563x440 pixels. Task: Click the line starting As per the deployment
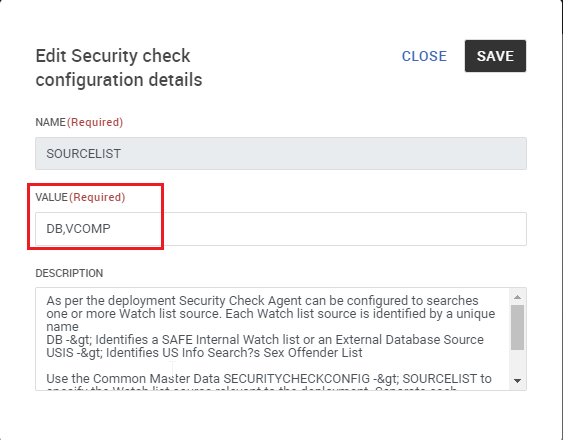tap(262, 300)
